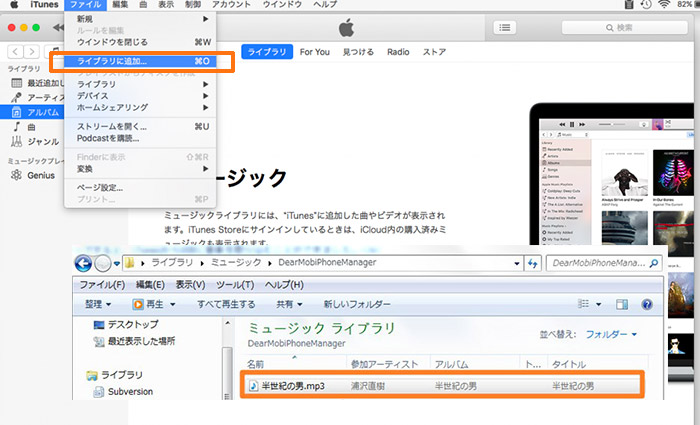The height and width of the screenshot is (425, 700).
Task: Switch to the Radio tab
Action: (398, 52)
